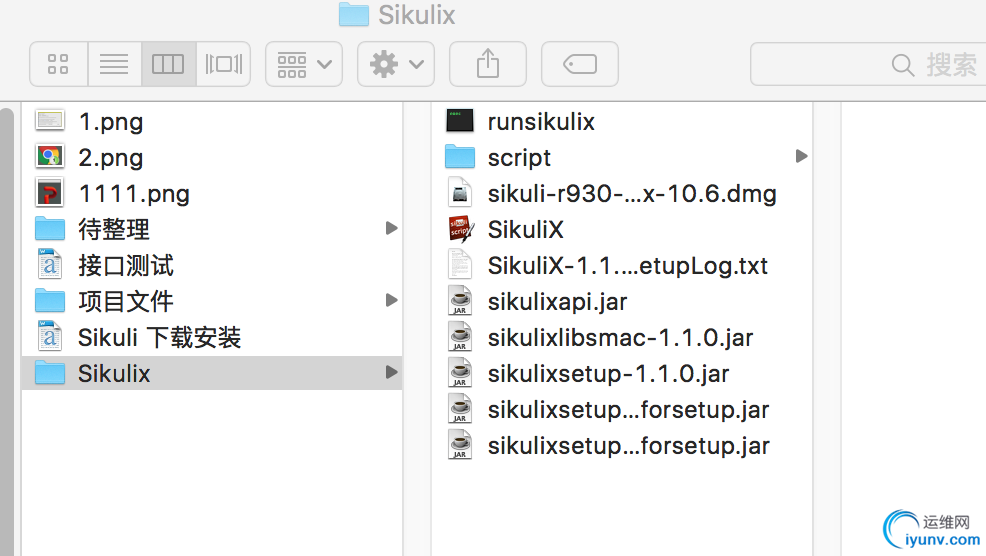Select the text 1111.png

[134, 194]
